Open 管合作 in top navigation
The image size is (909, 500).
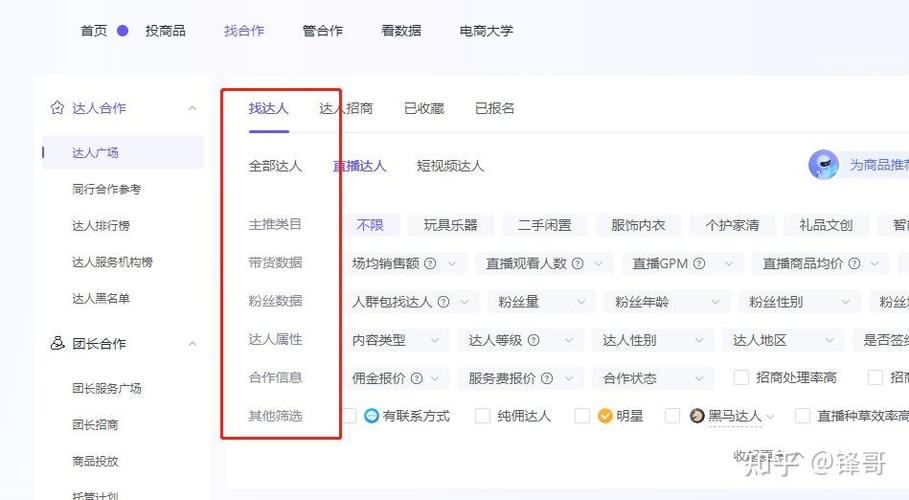point(322,31)
